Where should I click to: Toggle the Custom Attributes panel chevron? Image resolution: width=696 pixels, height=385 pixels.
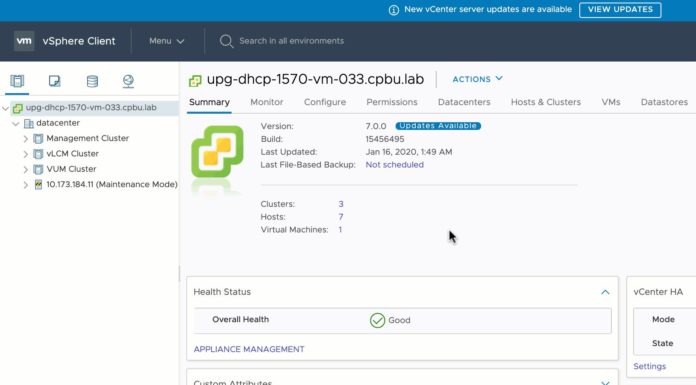[605, 382]
